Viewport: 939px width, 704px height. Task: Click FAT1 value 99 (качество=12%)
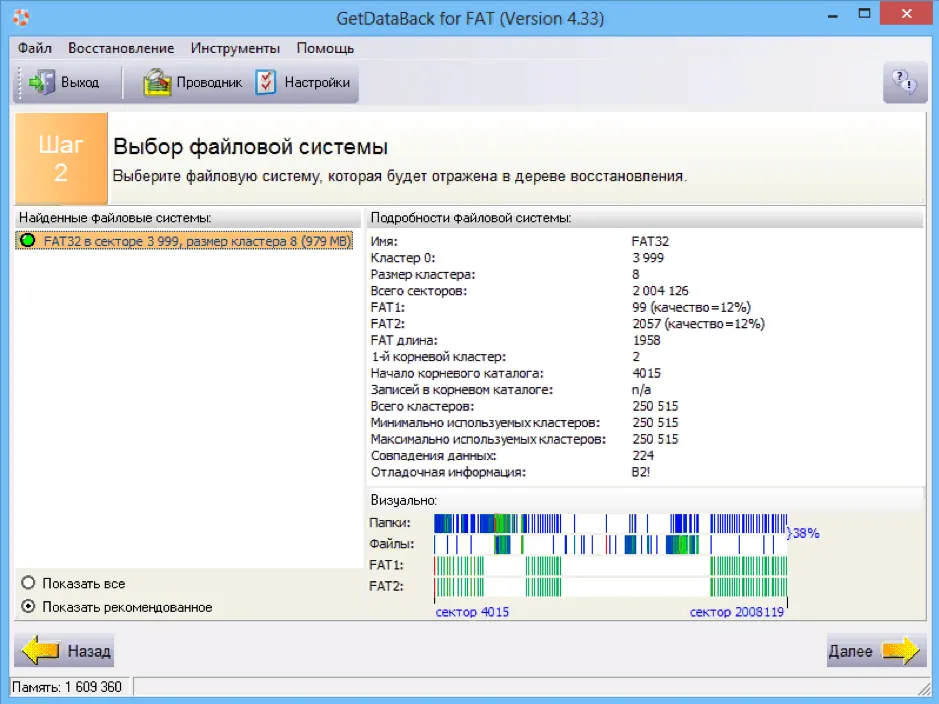tap(691, 307)
